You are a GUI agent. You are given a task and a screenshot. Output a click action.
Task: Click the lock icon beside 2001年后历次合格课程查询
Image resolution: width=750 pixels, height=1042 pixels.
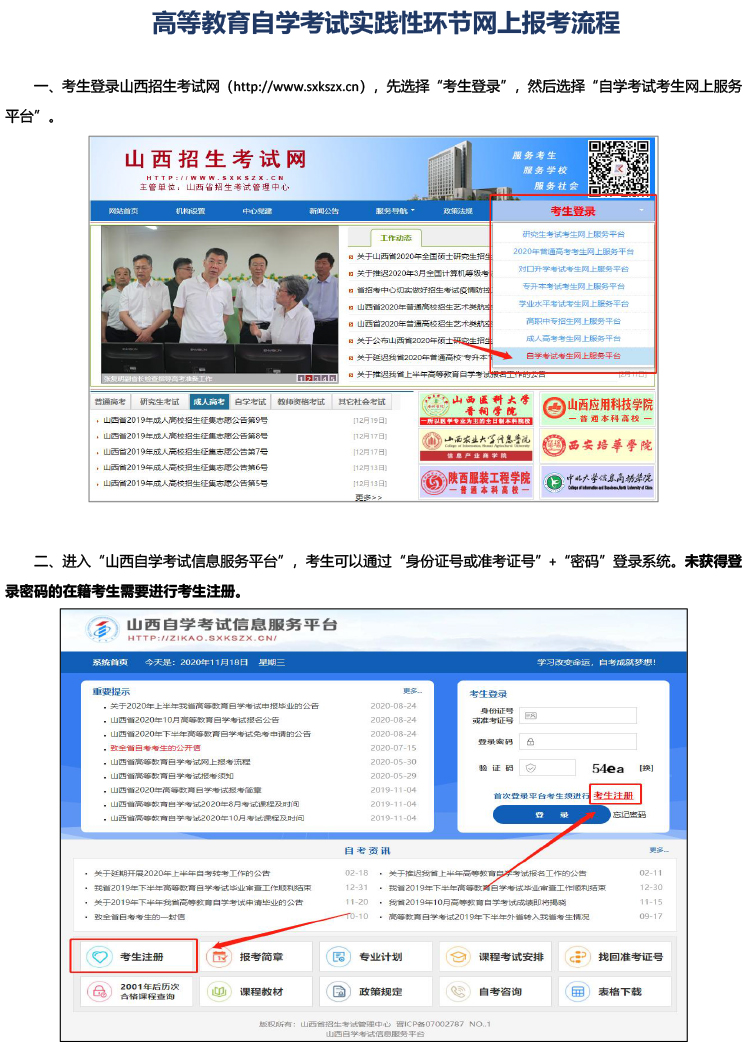100,991
